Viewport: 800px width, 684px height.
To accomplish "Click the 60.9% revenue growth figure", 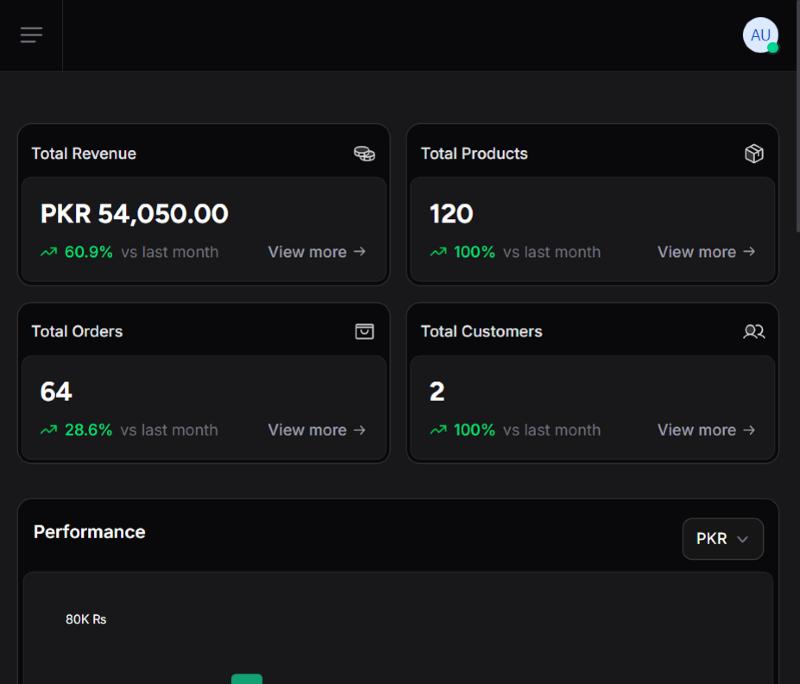I will click(x=88, y=252).
